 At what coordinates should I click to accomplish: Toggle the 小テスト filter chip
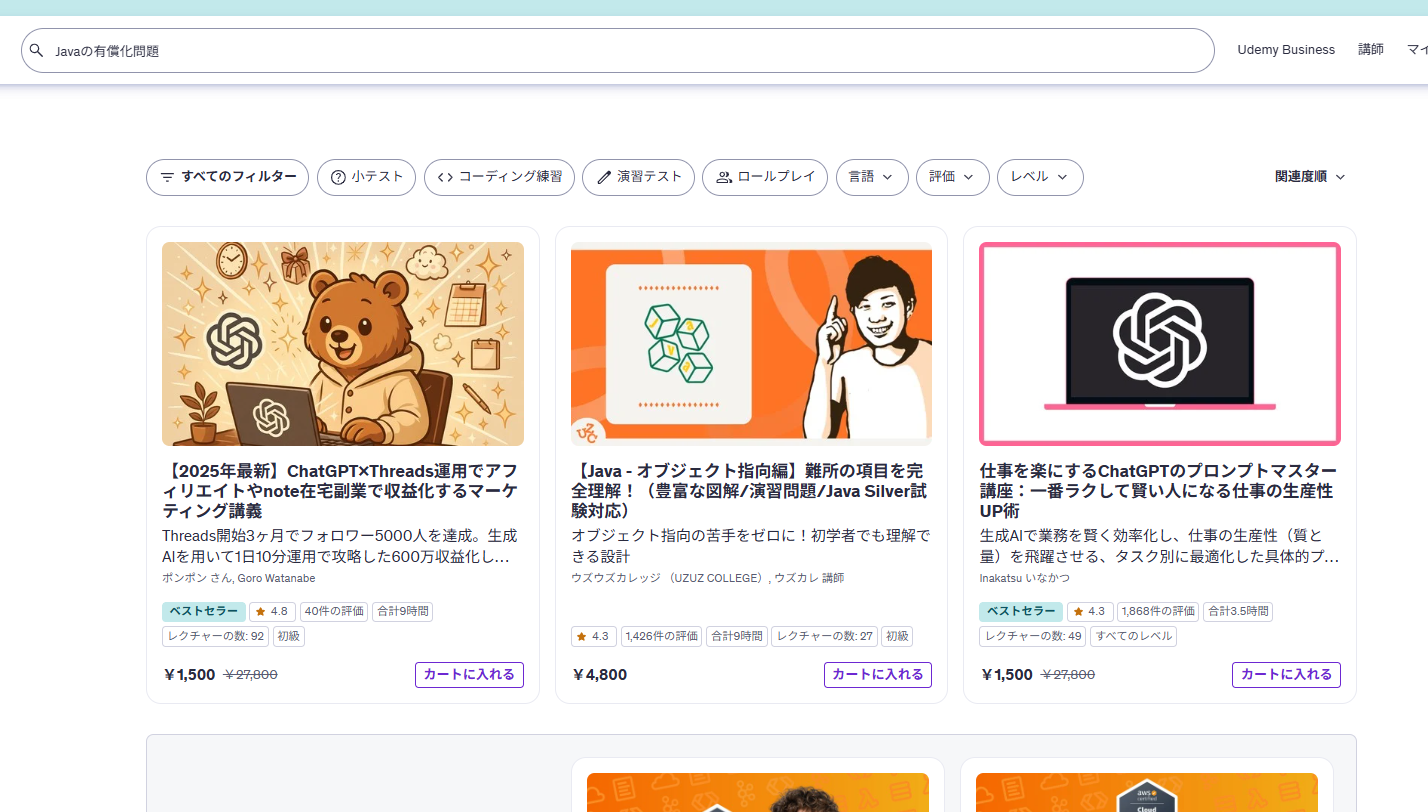pyautogui.click(x=366, y=177)
